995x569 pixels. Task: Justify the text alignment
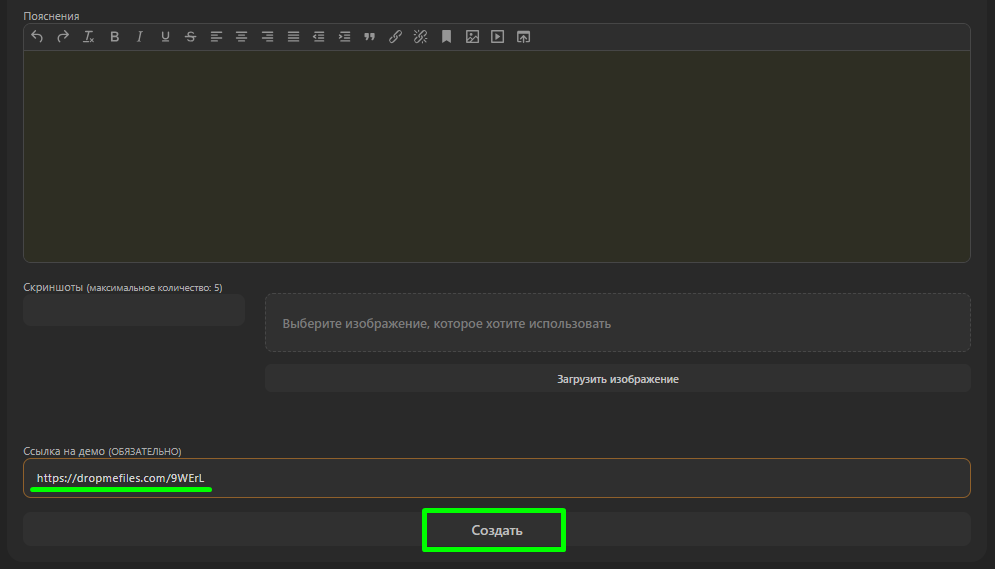point(294,37)
